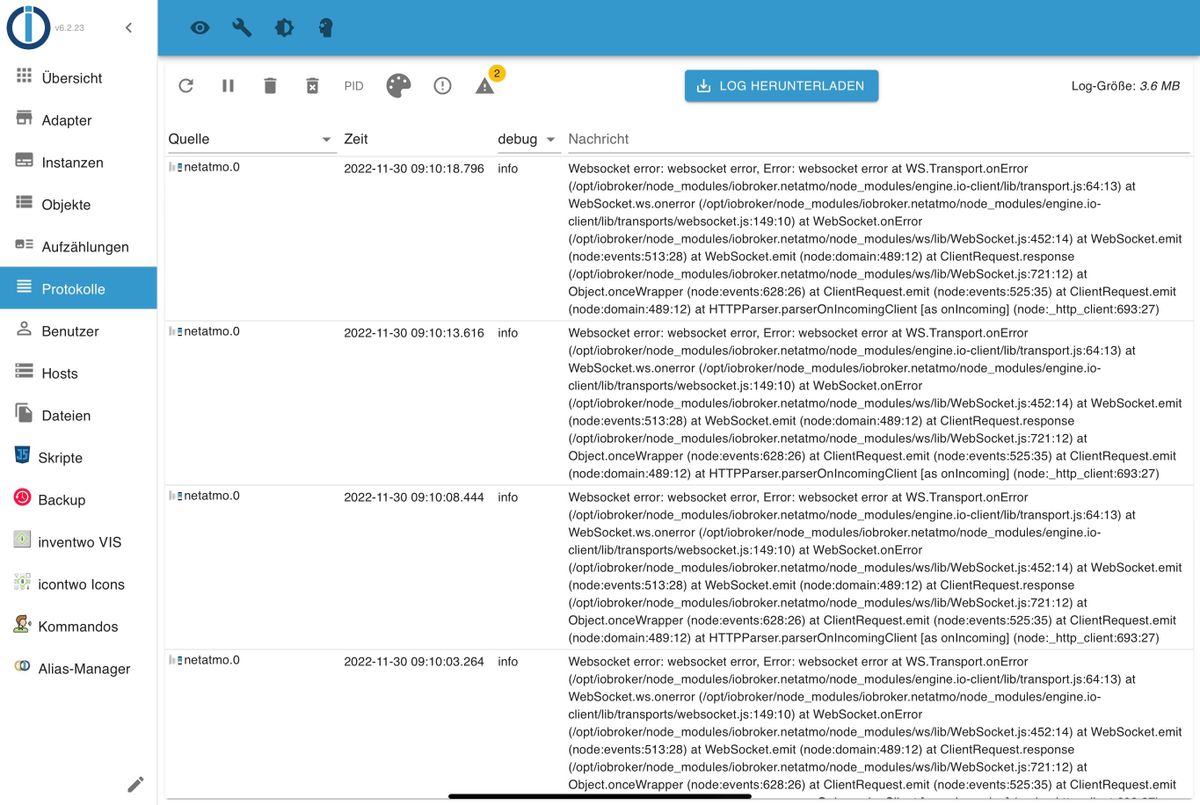Click the timestamp 2022-11-30 09:10:08.444
Image resolution: width=1200 pixels, height=805 pixels.
point(414,497)
